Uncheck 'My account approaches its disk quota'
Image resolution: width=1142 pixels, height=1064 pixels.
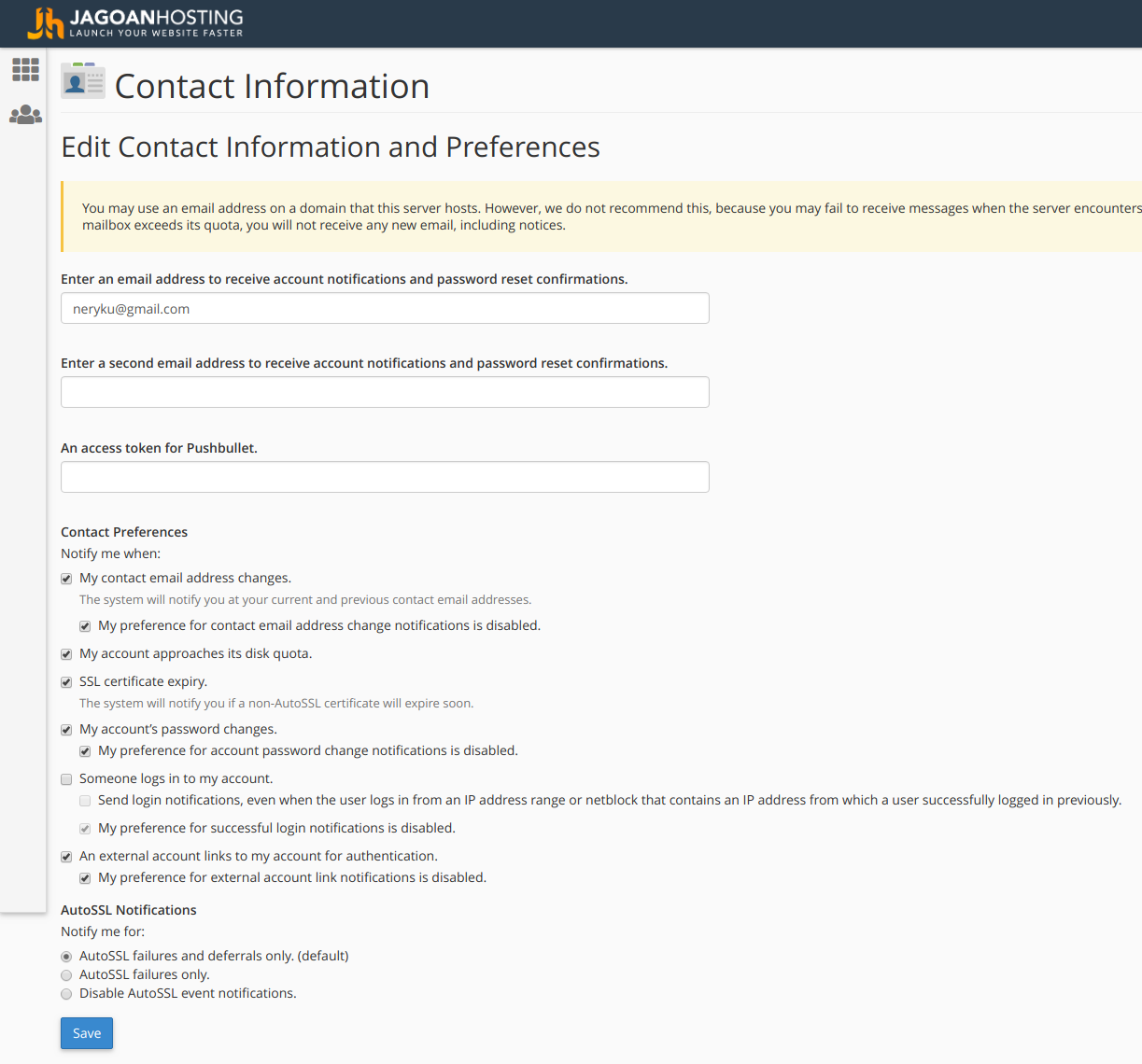tap(66, 654)
